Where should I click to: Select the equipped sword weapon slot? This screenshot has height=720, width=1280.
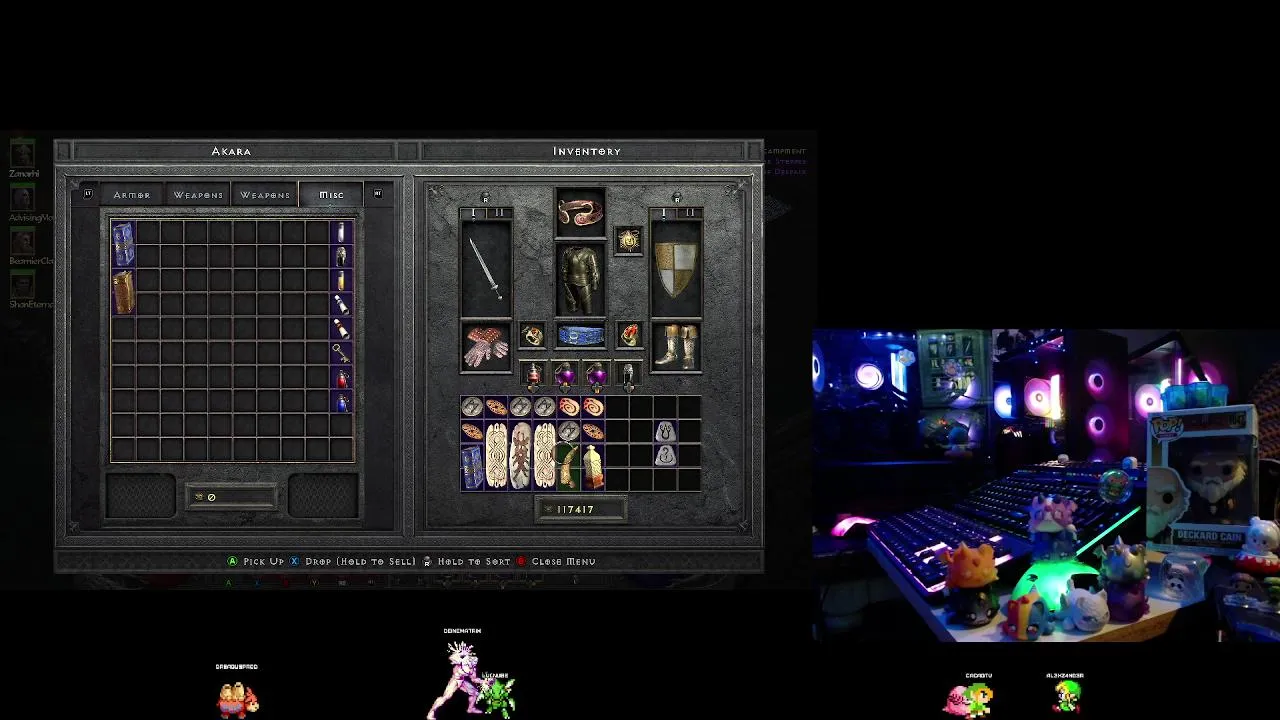[x=486, y=269]
